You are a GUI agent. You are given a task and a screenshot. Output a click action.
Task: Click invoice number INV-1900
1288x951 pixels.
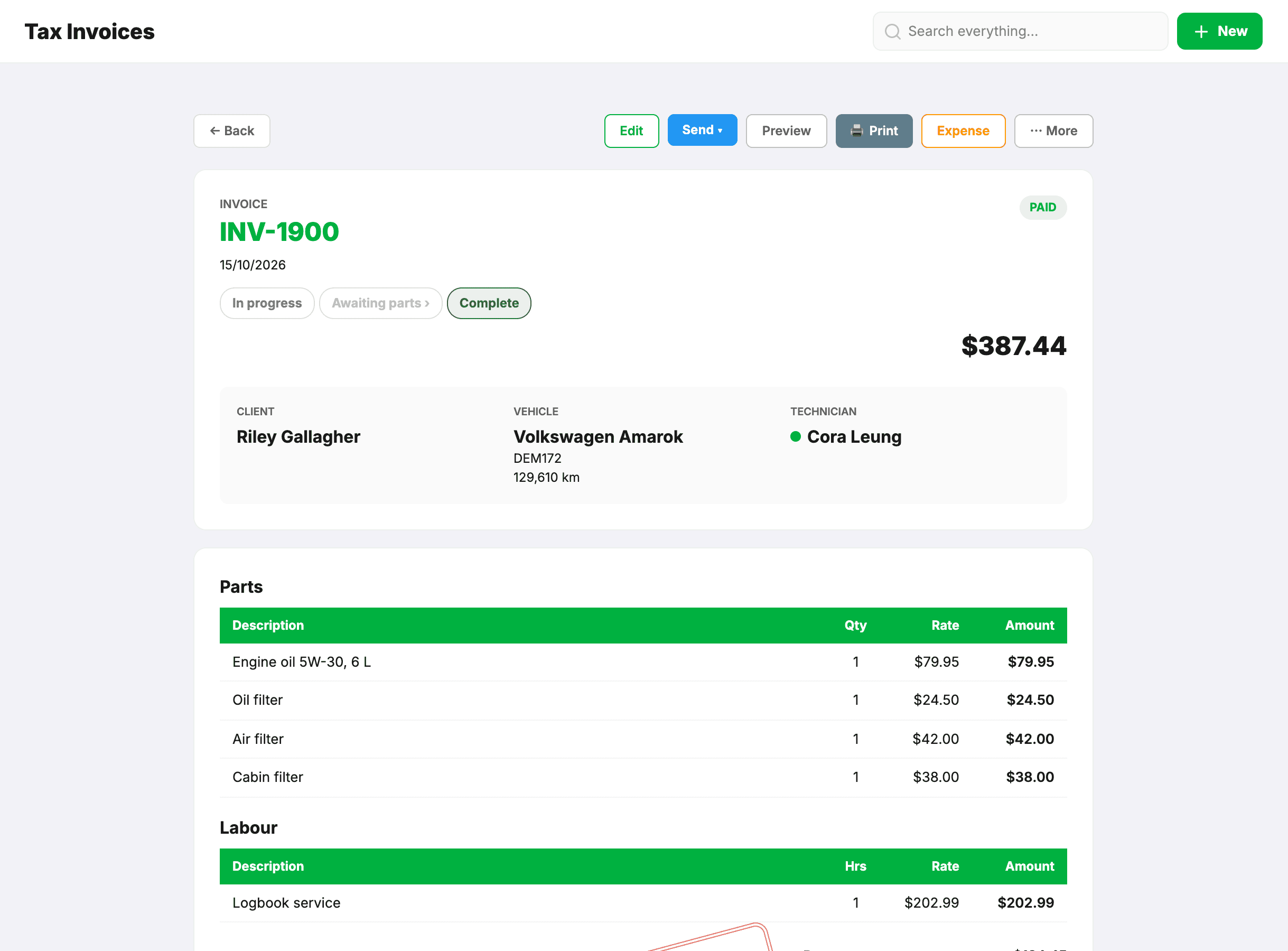pos(279,232)
